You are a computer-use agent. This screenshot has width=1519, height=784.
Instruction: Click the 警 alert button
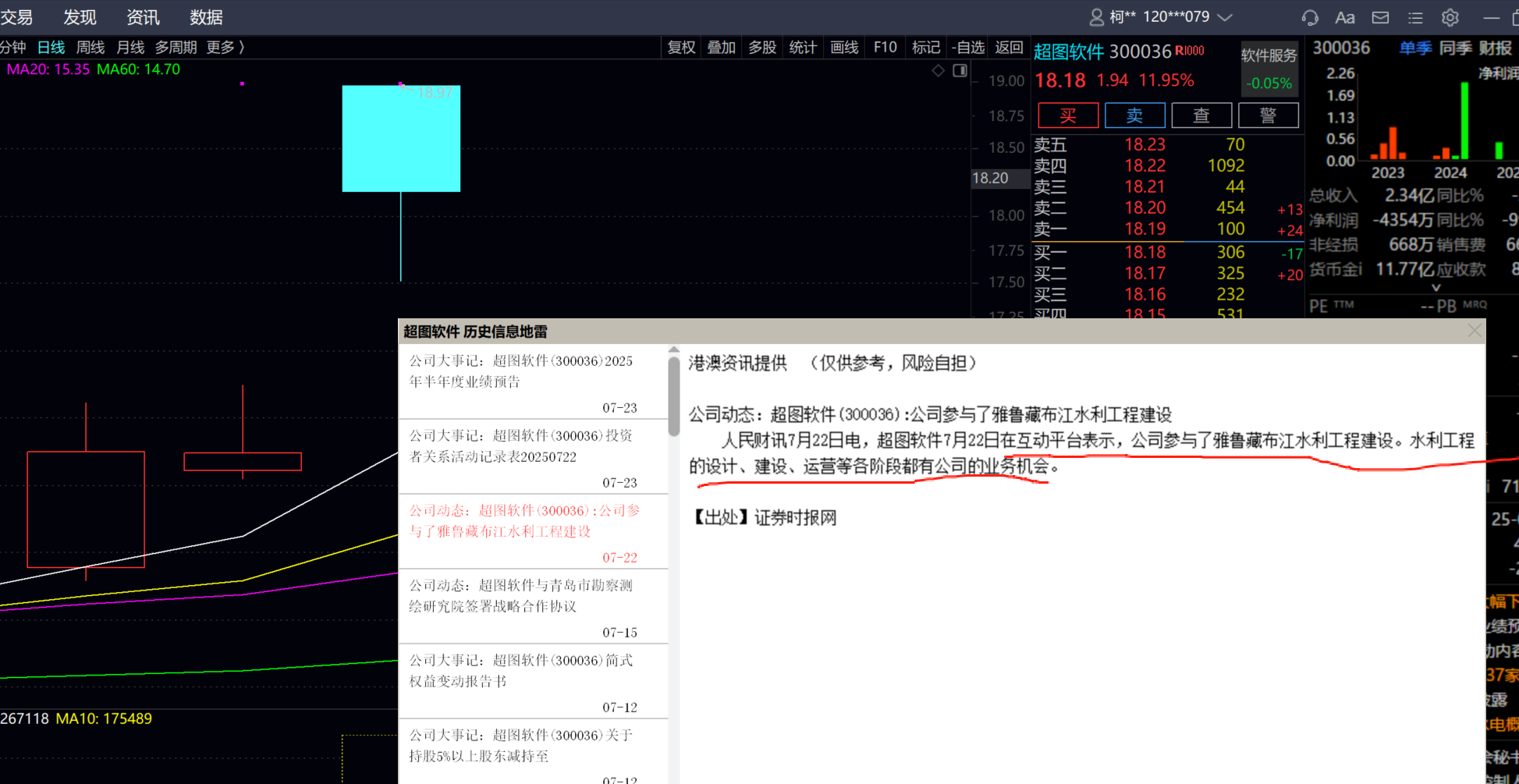tap(1269, 115)
